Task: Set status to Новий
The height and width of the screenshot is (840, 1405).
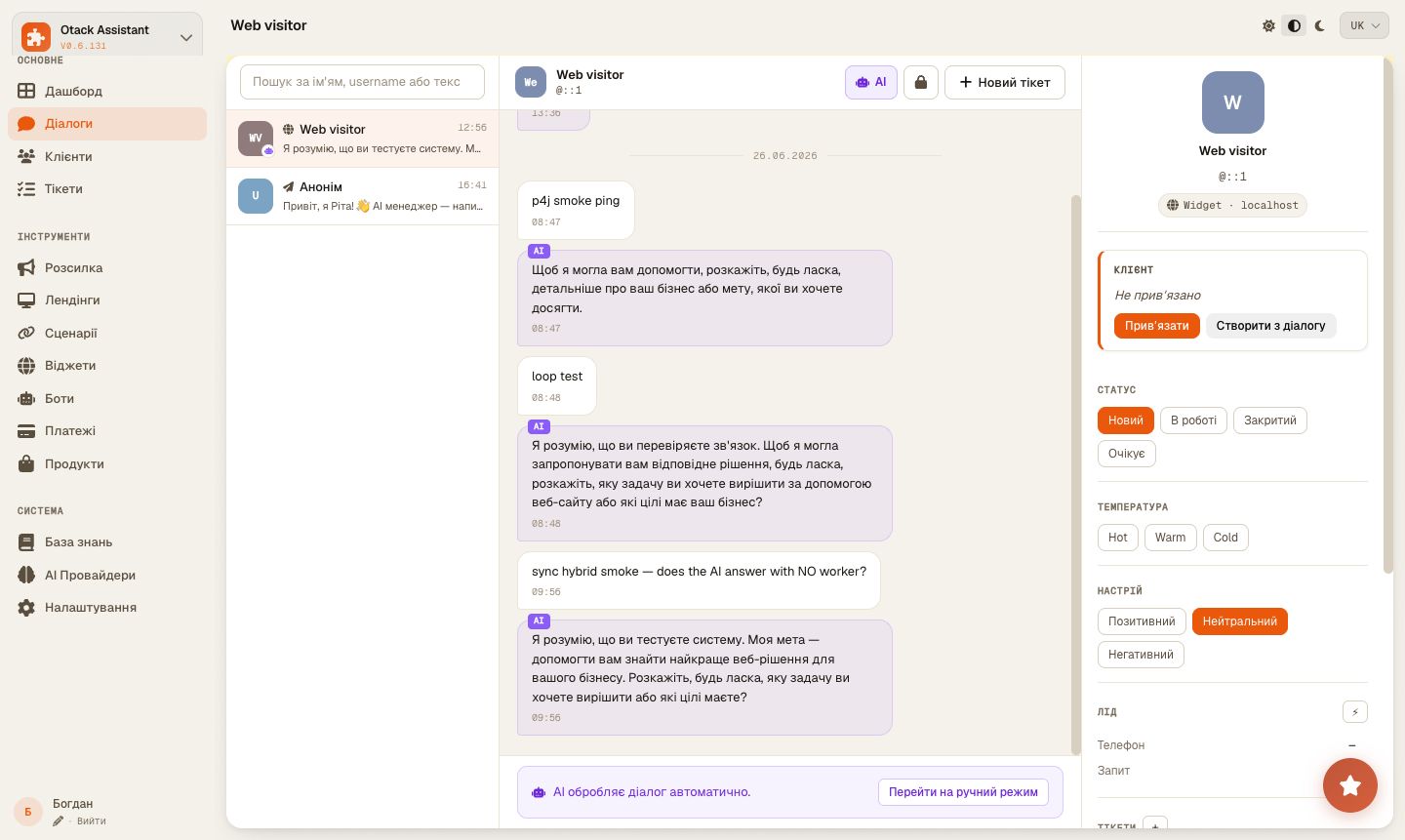Action: click(1126, 420)
